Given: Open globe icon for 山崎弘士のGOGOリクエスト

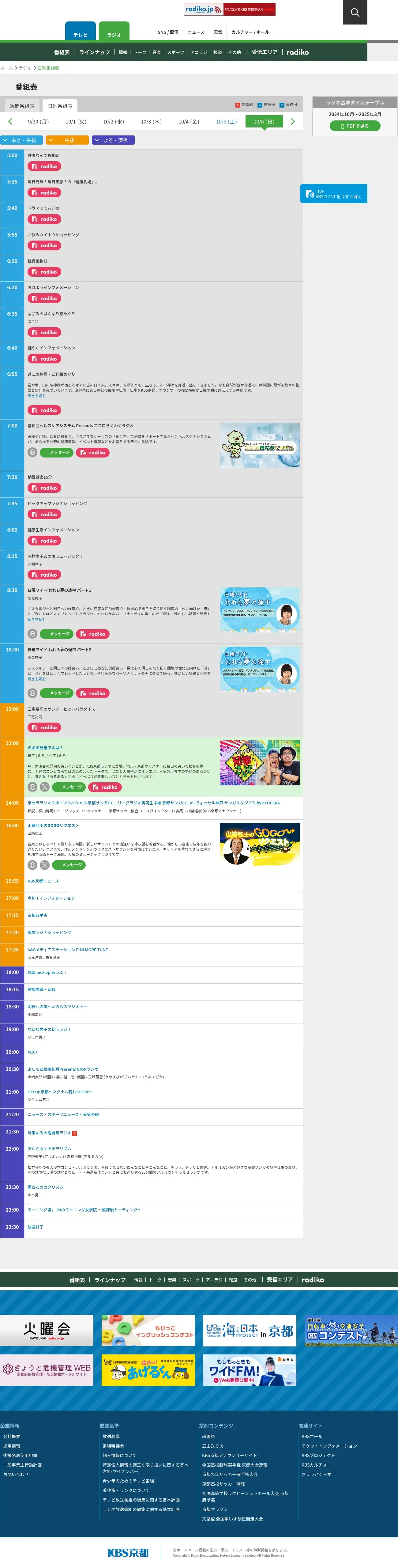Looking at the screenshot, I should coord(32,865).
